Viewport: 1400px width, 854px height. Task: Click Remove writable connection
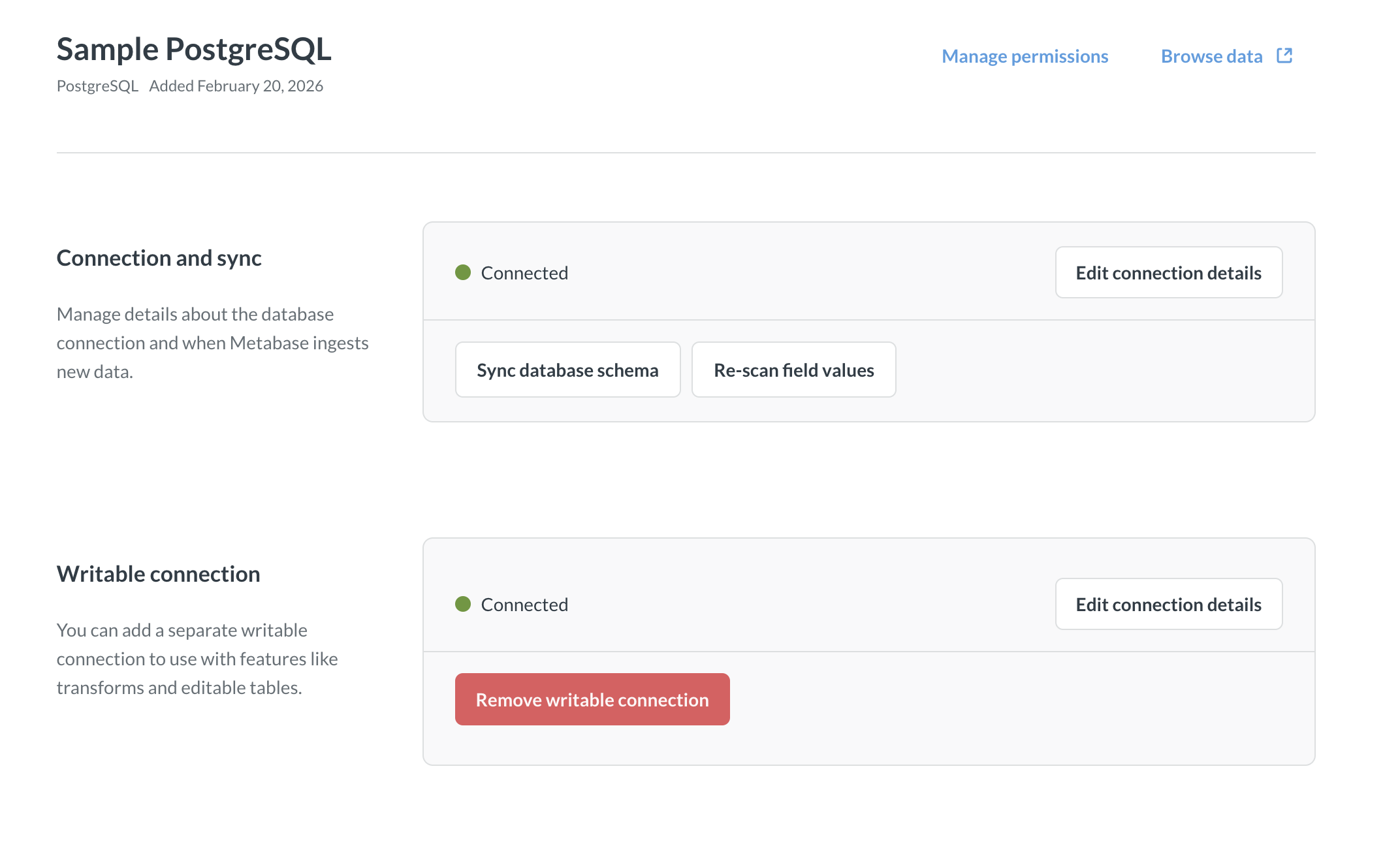(592, 699)
